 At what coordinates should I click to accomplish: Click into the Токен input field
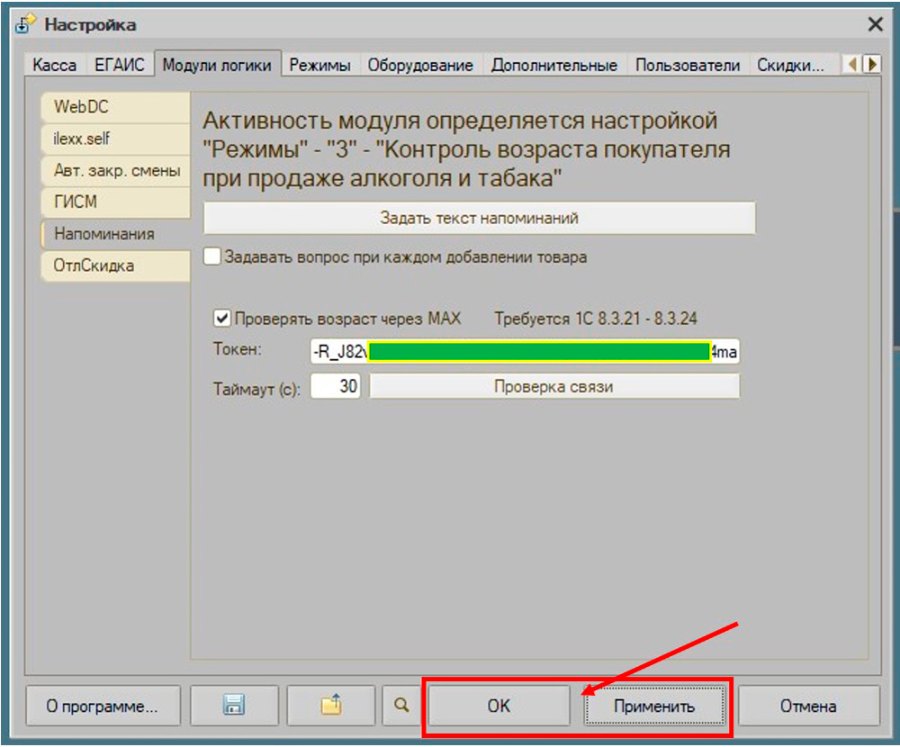[x=525, y=351]
